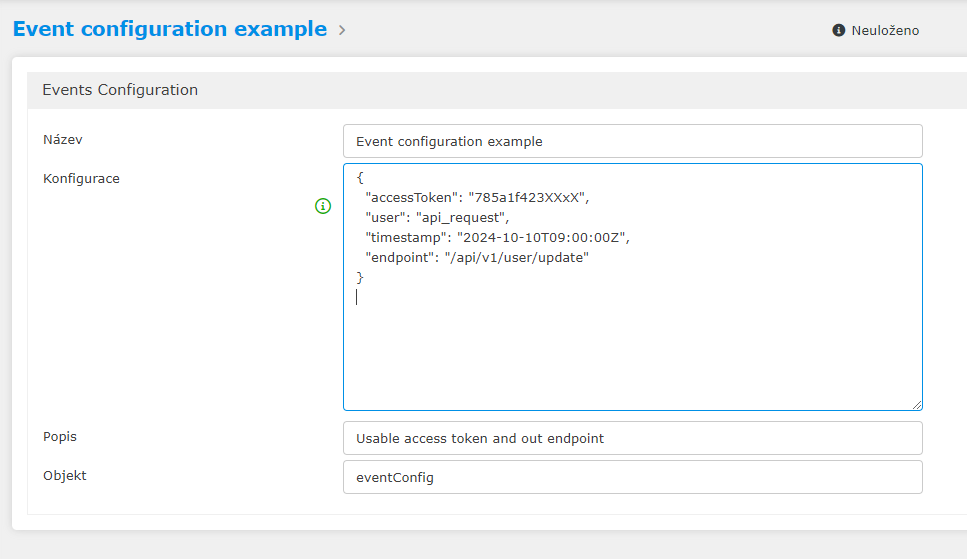
Task: Click the Objekt field label
Action: [x=64, y=475]
